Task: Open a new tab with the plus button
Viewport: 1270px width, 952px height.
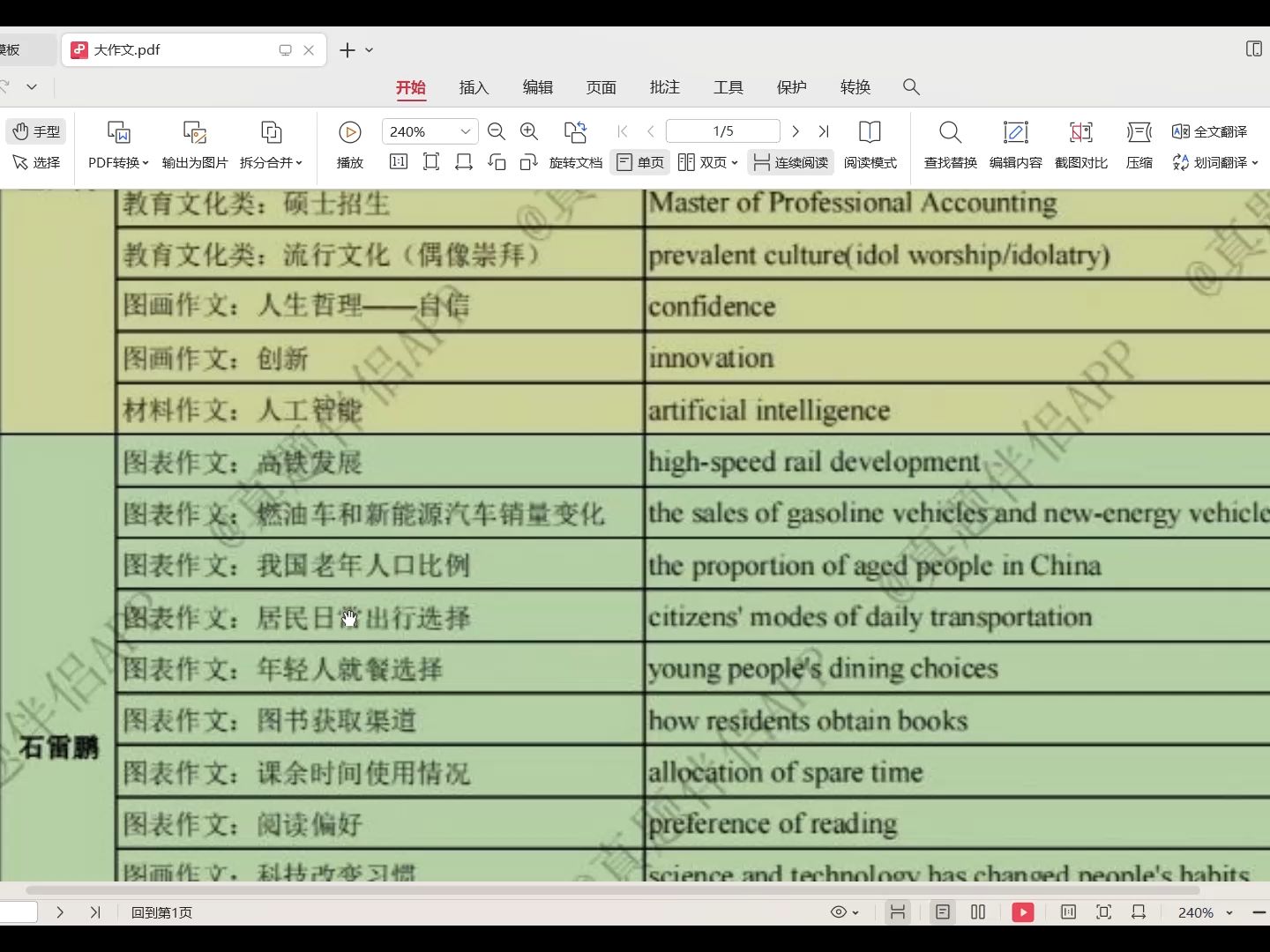Action: pos(347,50)
